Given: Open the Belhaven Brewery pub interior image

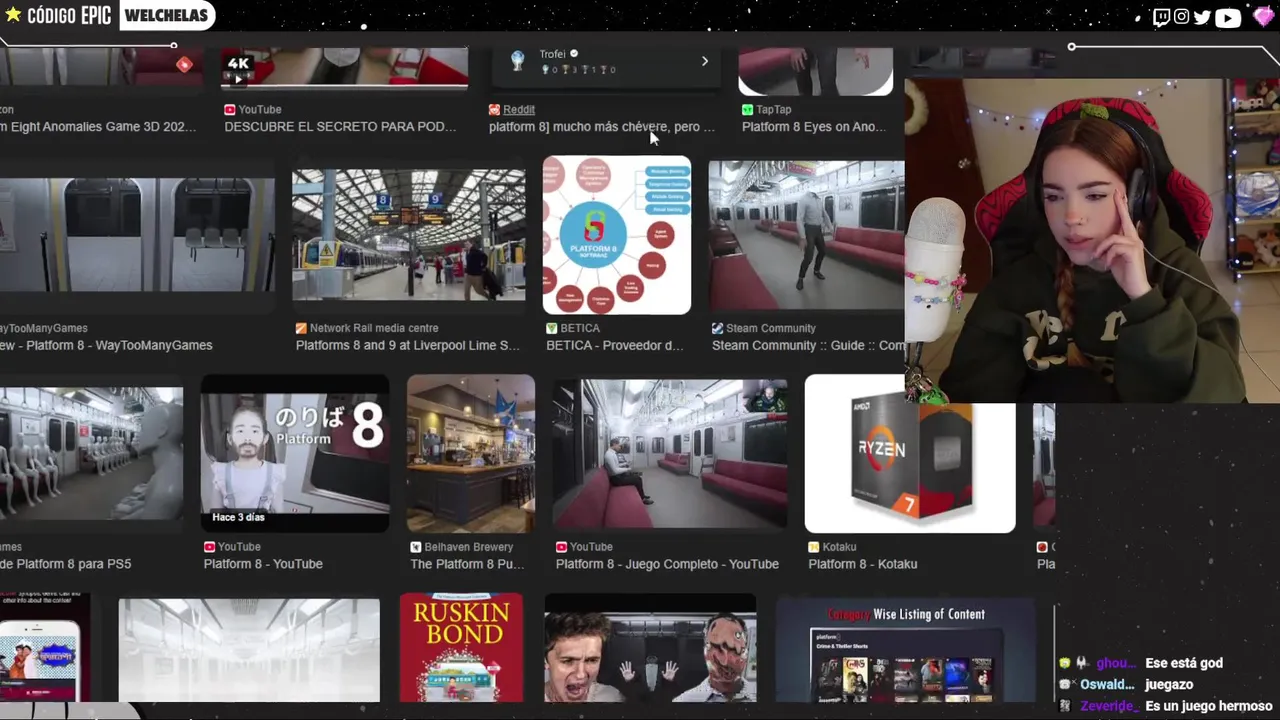Looking at the screenshot, I should click(x=471, y=453).
